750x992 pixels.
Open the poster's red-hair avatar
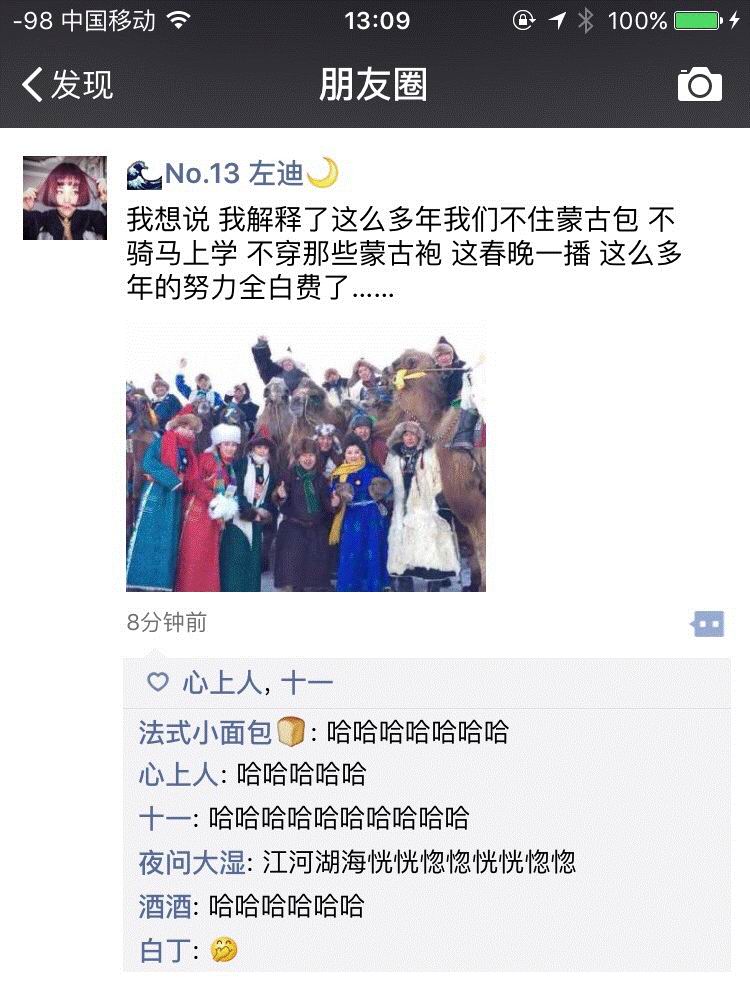pyautogui.click(x=65, y=198)
